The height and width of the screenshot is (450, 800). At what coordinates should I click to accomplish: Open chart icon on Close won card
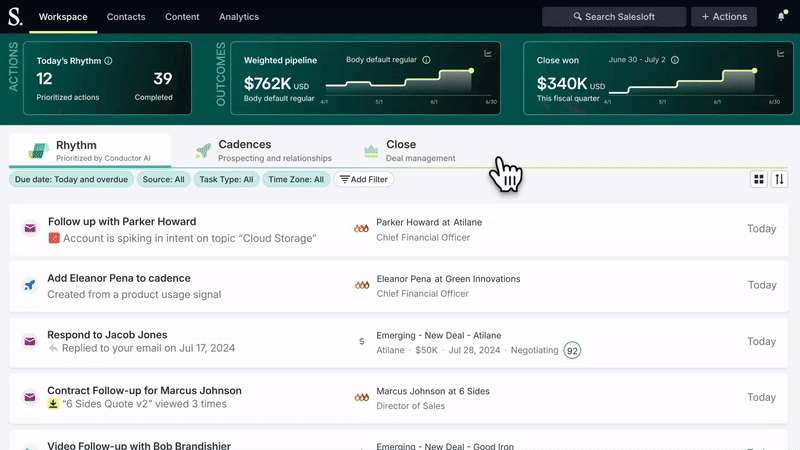tap(780, 54)
